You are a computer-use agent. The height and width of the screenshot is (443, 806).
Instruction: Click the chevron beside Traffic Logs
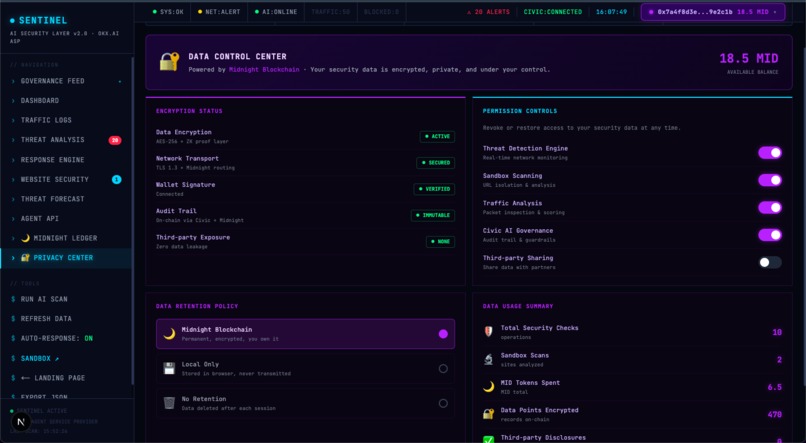pyautogui.click(x=13, y=120)
